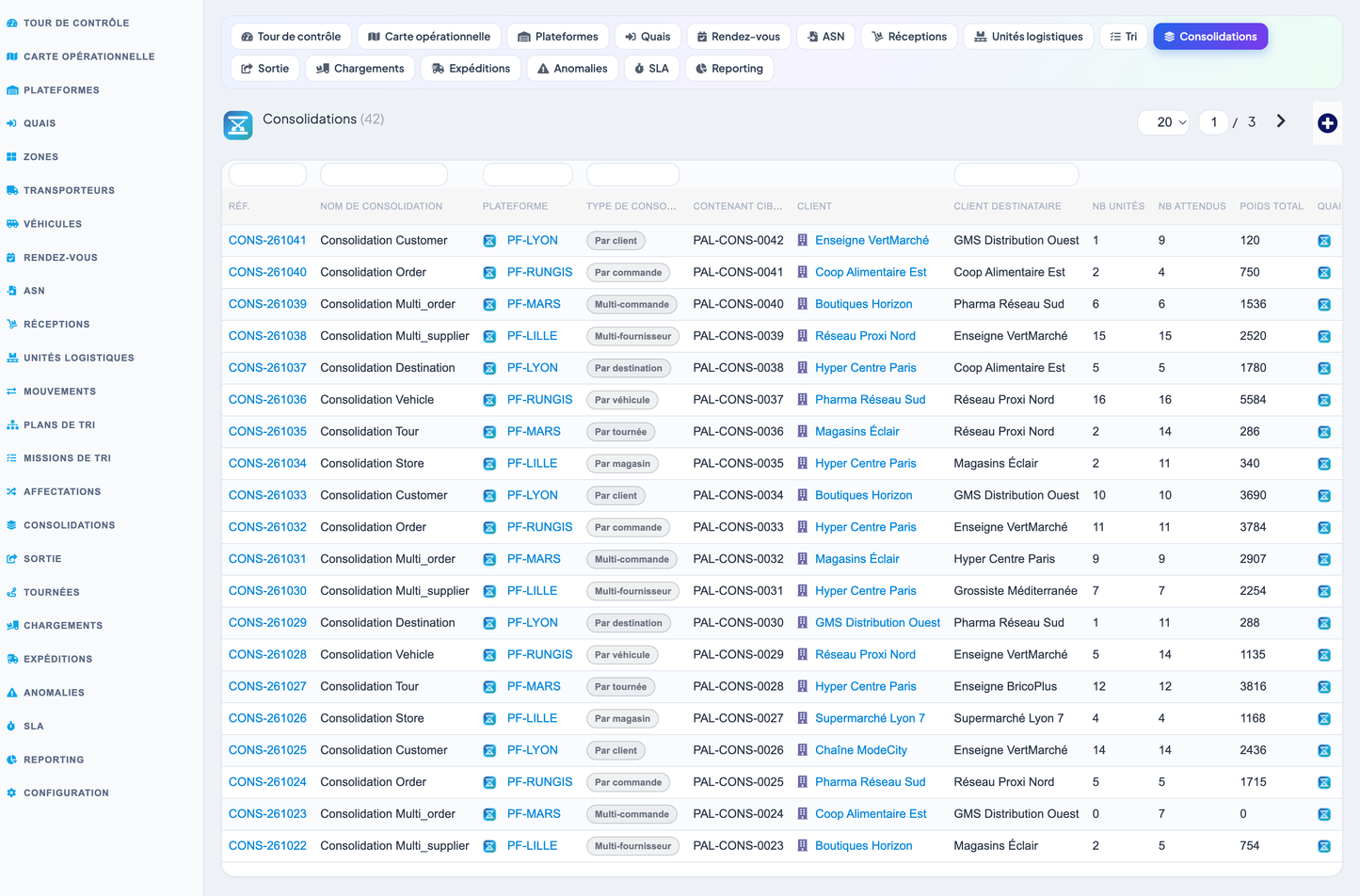Select the Tri tab
This screenshot has height=896, width=1360.
click(1124, 37)
